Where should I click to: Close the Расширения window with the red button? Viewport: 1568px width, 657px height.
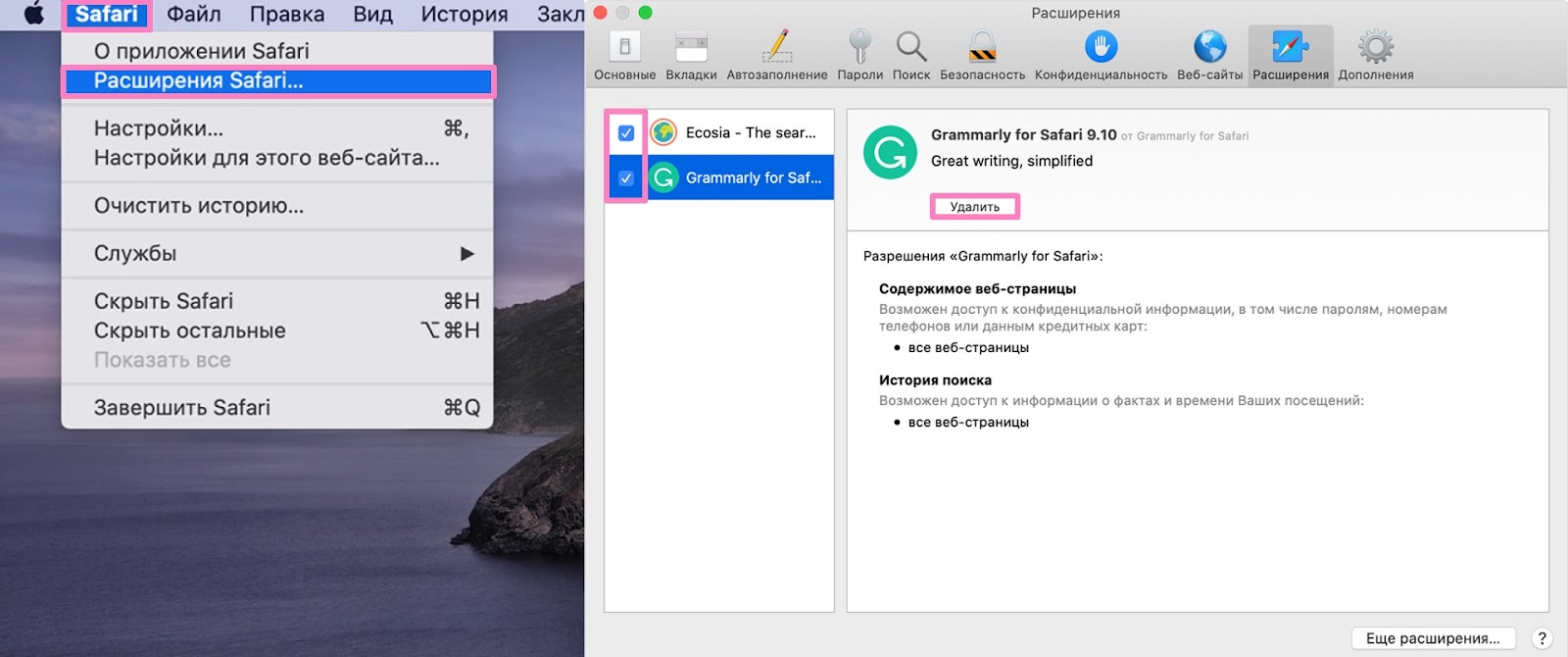click(x=601, y=13)
